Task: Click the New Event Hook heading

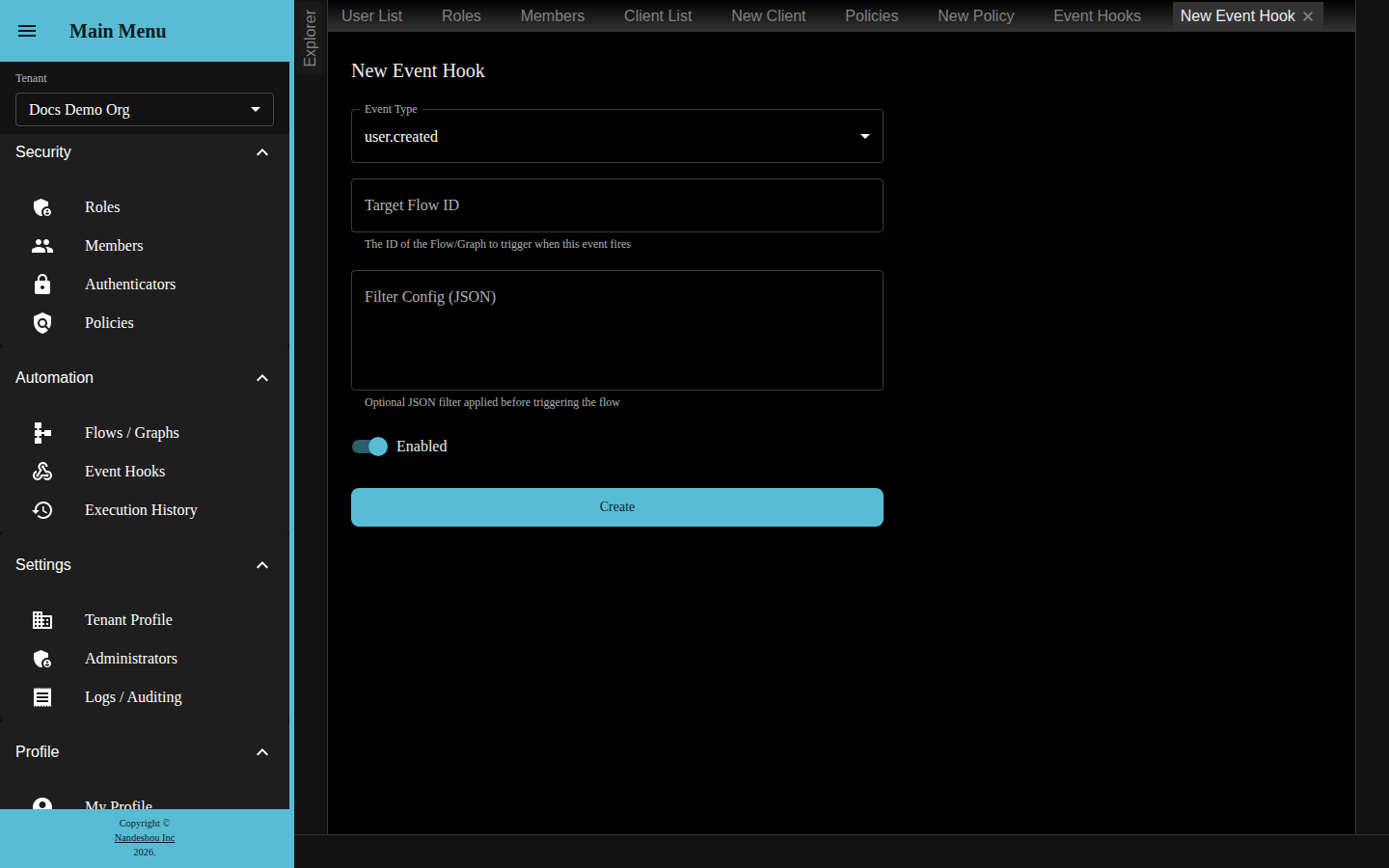Action: 418,70
